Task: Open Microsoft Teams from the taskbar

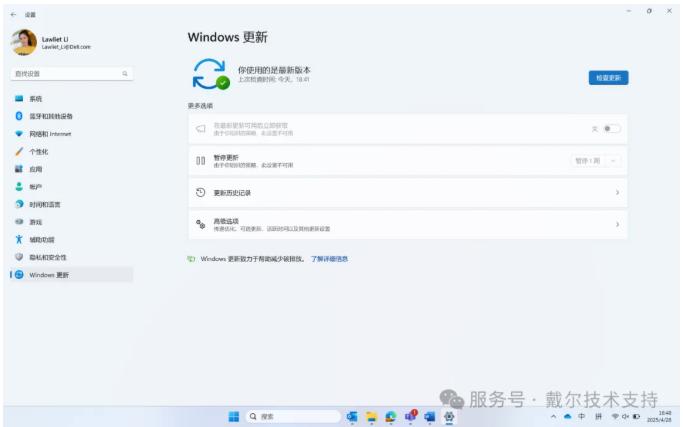Action: 410,416
